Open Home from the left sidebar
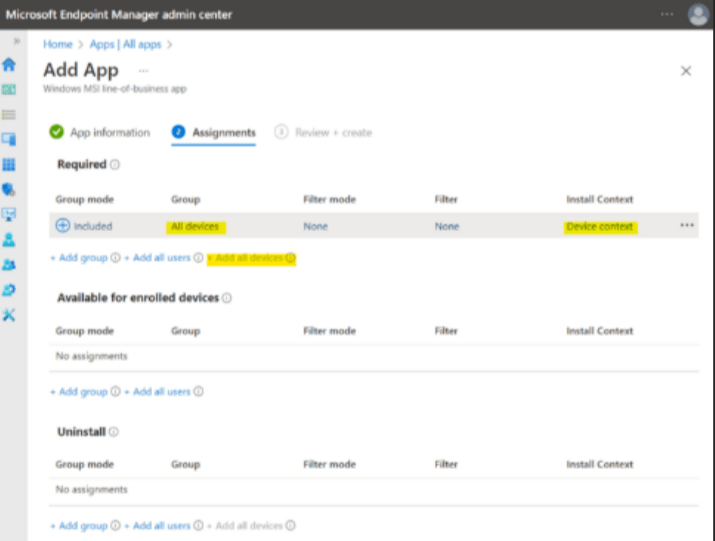715x541 pixels. pos(10,65)
